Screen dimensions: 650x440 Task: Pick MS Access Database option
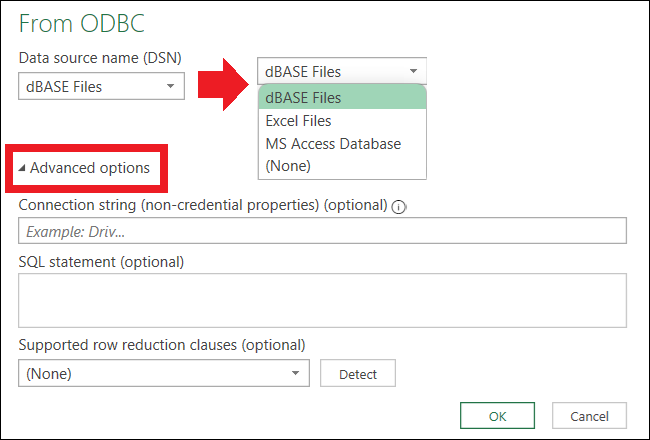pyautogui.click(x=342, y=143)
